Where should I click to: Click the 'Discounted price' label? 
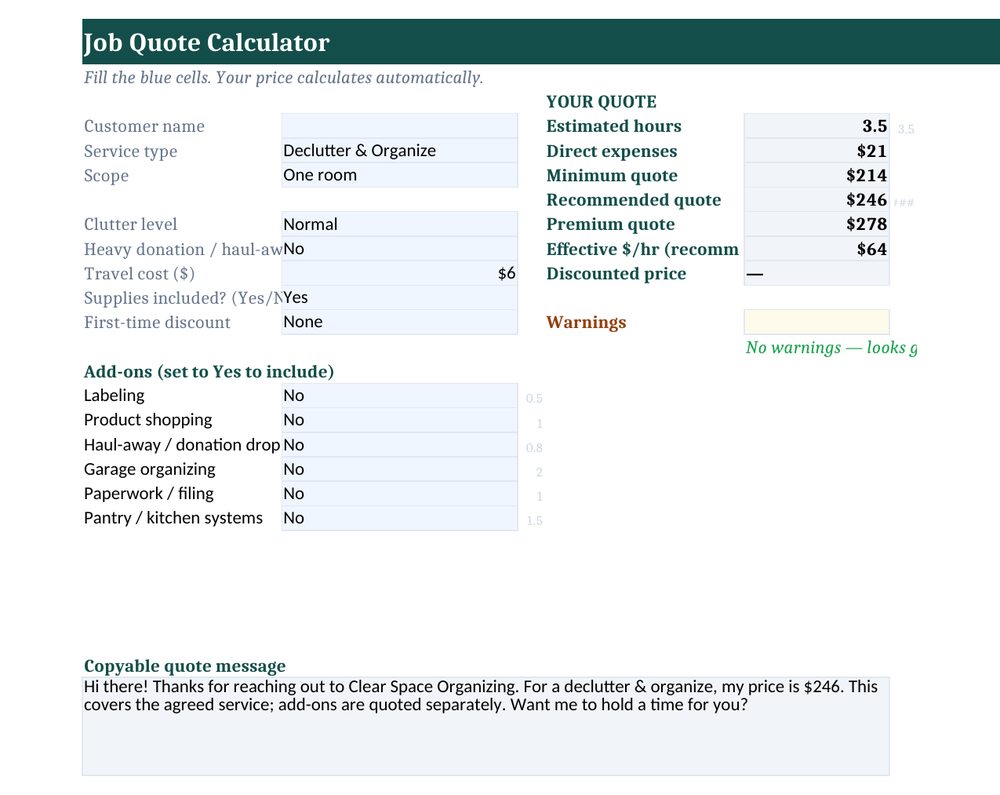(x=616, y=274)
